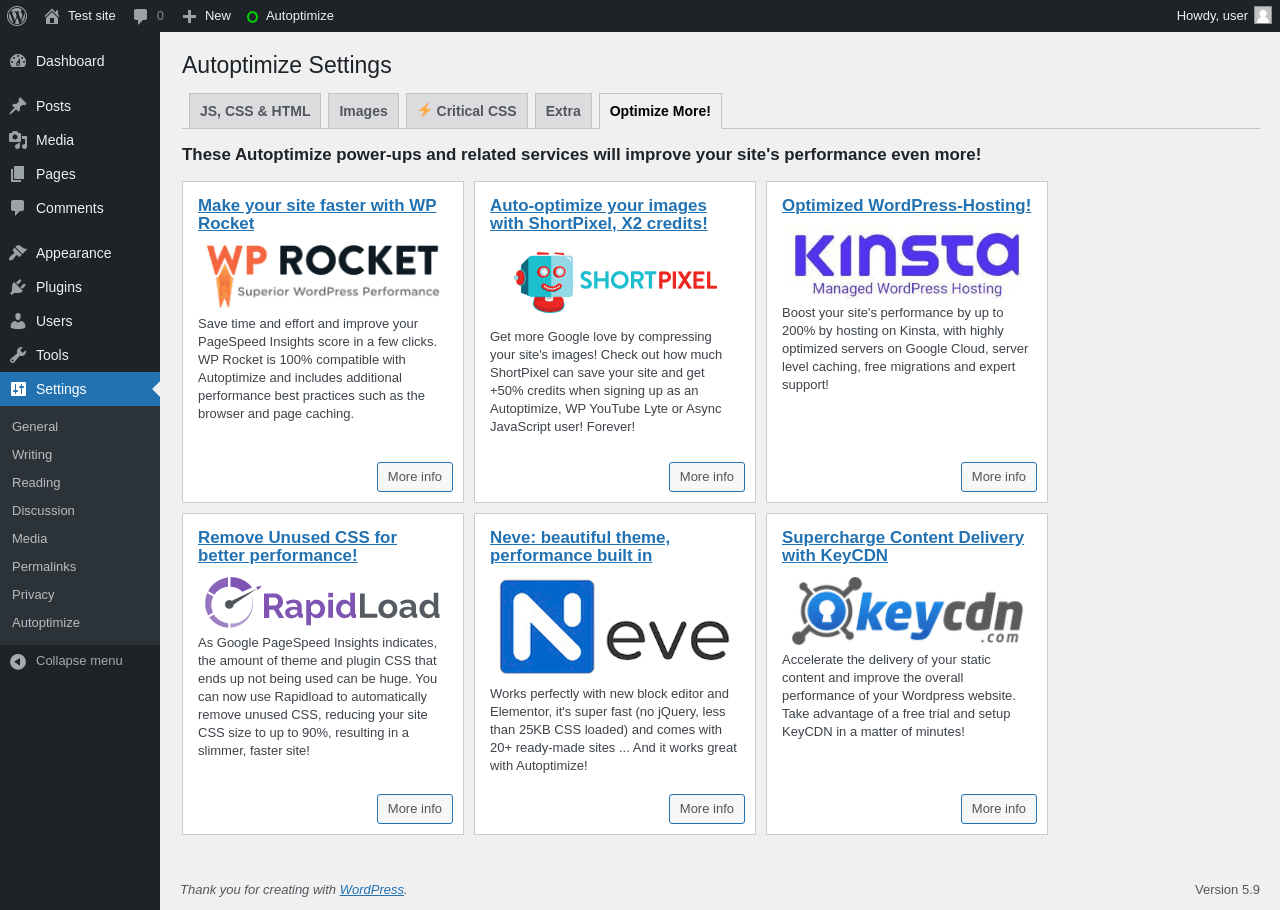Click the RapidLoad logo image
The width and height of the screenshot is (1280, 910).
[323, 602]
